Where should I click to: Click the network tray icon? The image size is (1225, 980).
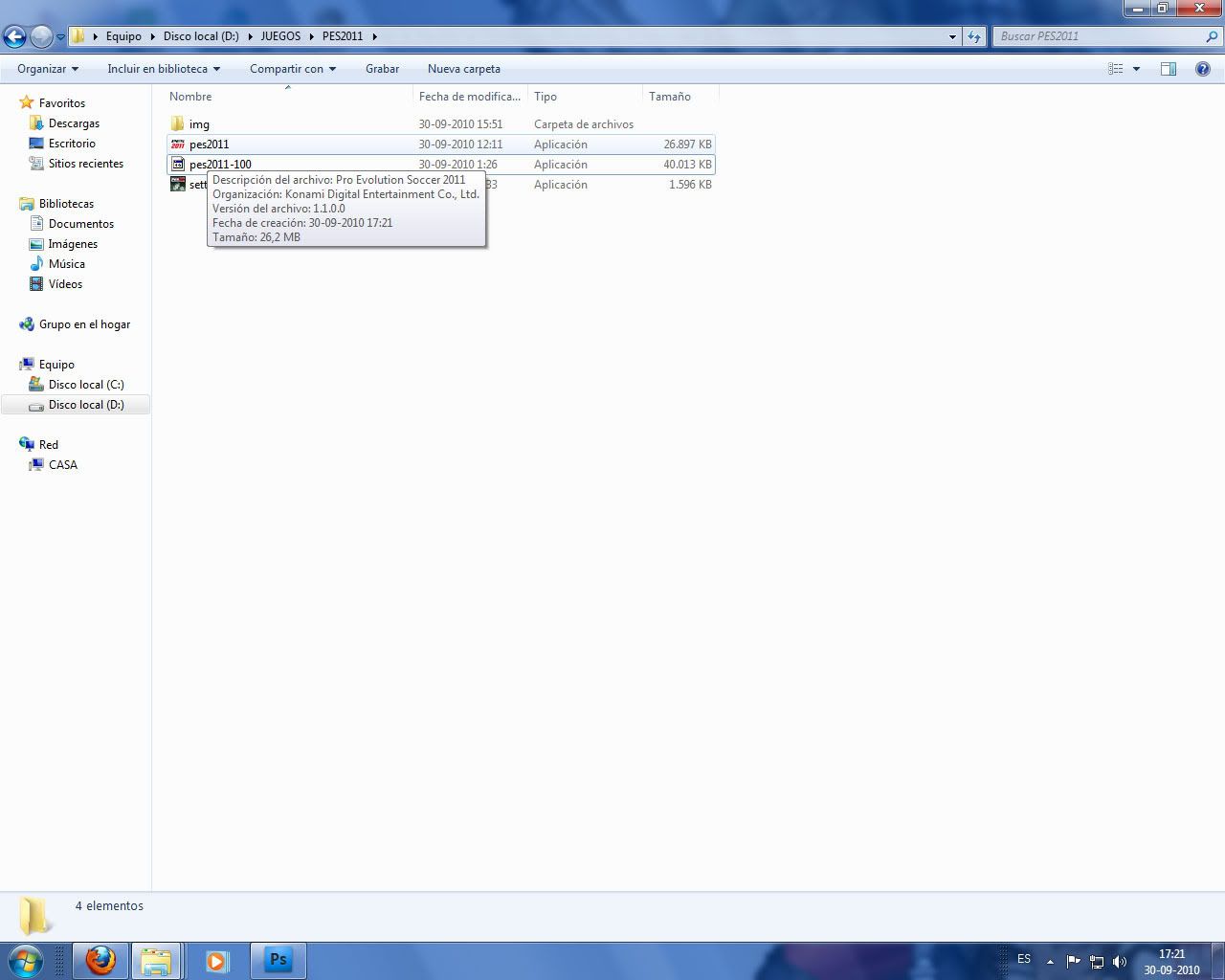1097,961
